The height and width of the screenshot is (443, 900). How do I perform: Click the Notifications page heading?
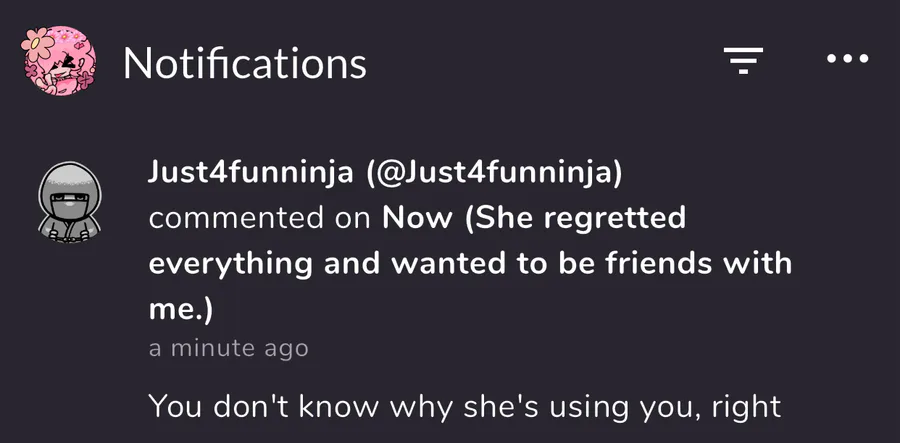tap(245, 63)
